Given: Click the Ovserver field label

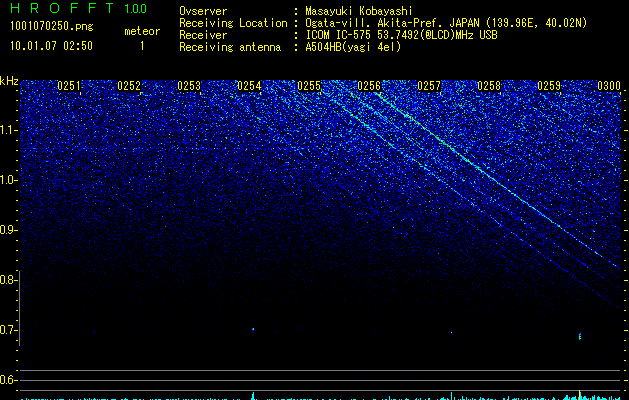Looking at the screenshot, I should coord(203,11).
